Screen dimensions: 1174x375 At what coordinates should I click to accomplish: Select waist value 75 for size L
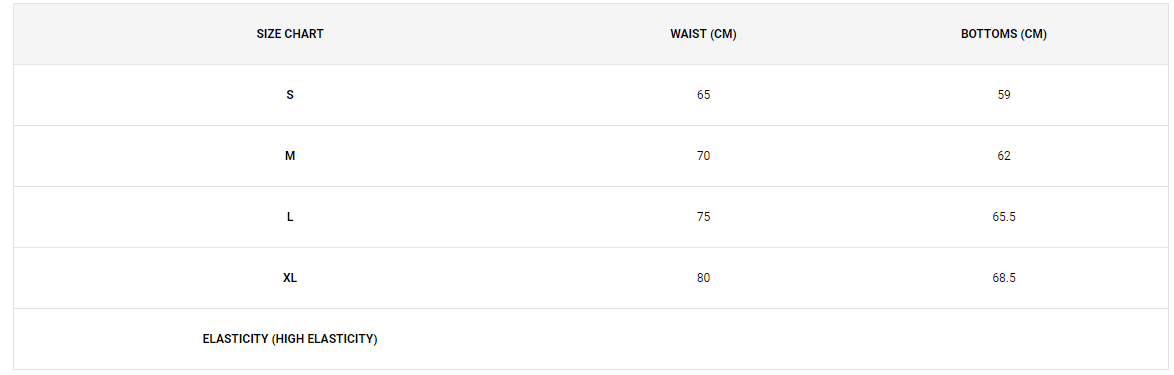pyautogui.click(x=703, y=217)
